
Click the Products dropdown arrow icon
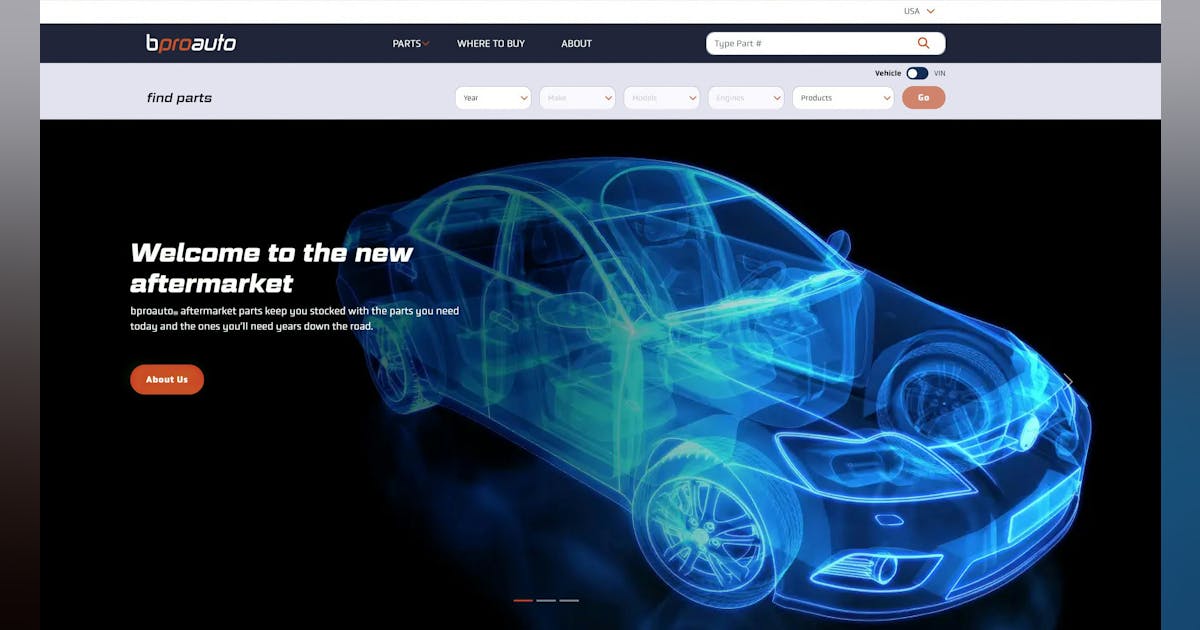point(885,97)
